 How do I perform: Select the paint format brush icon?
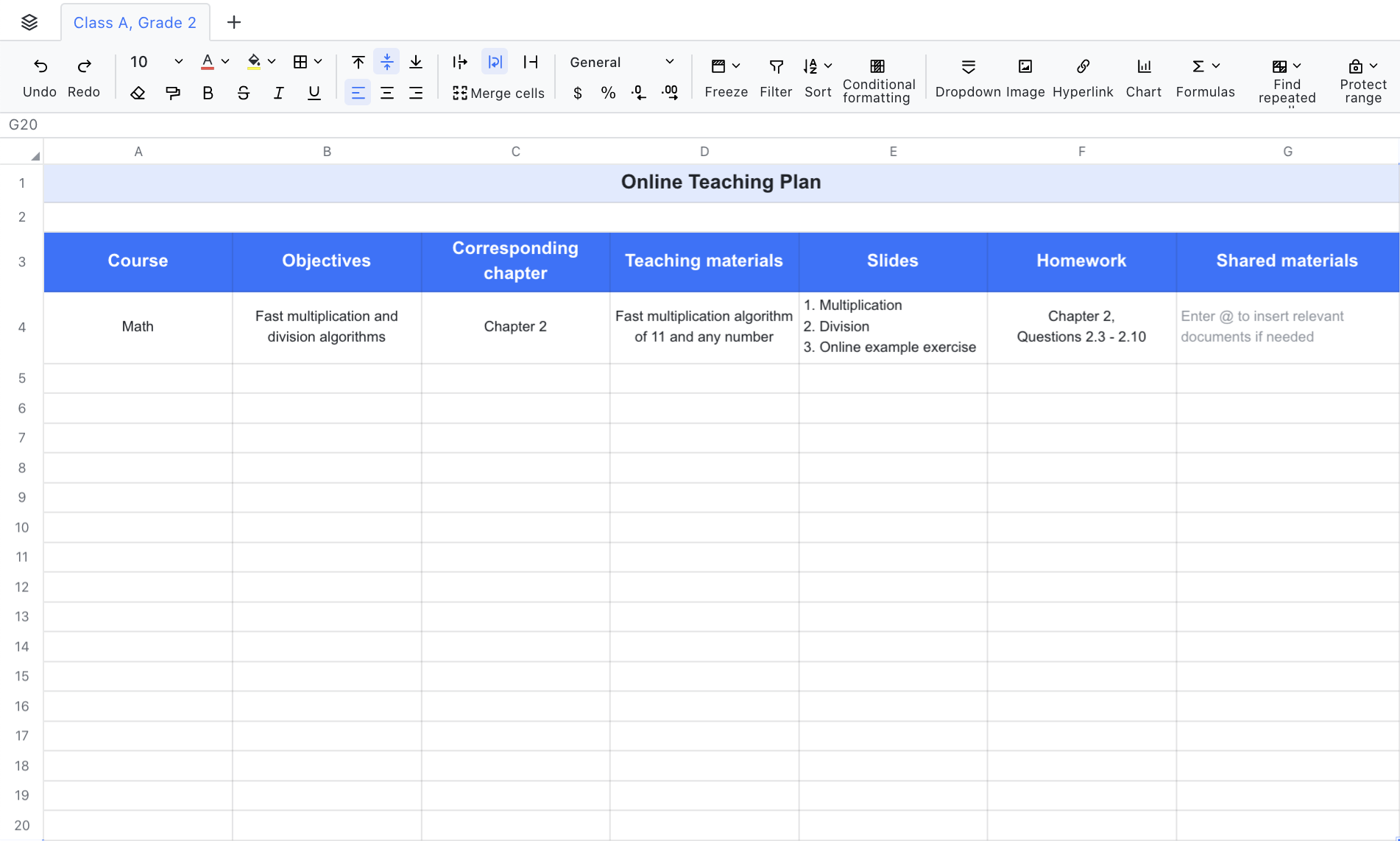tap(173, 93)
